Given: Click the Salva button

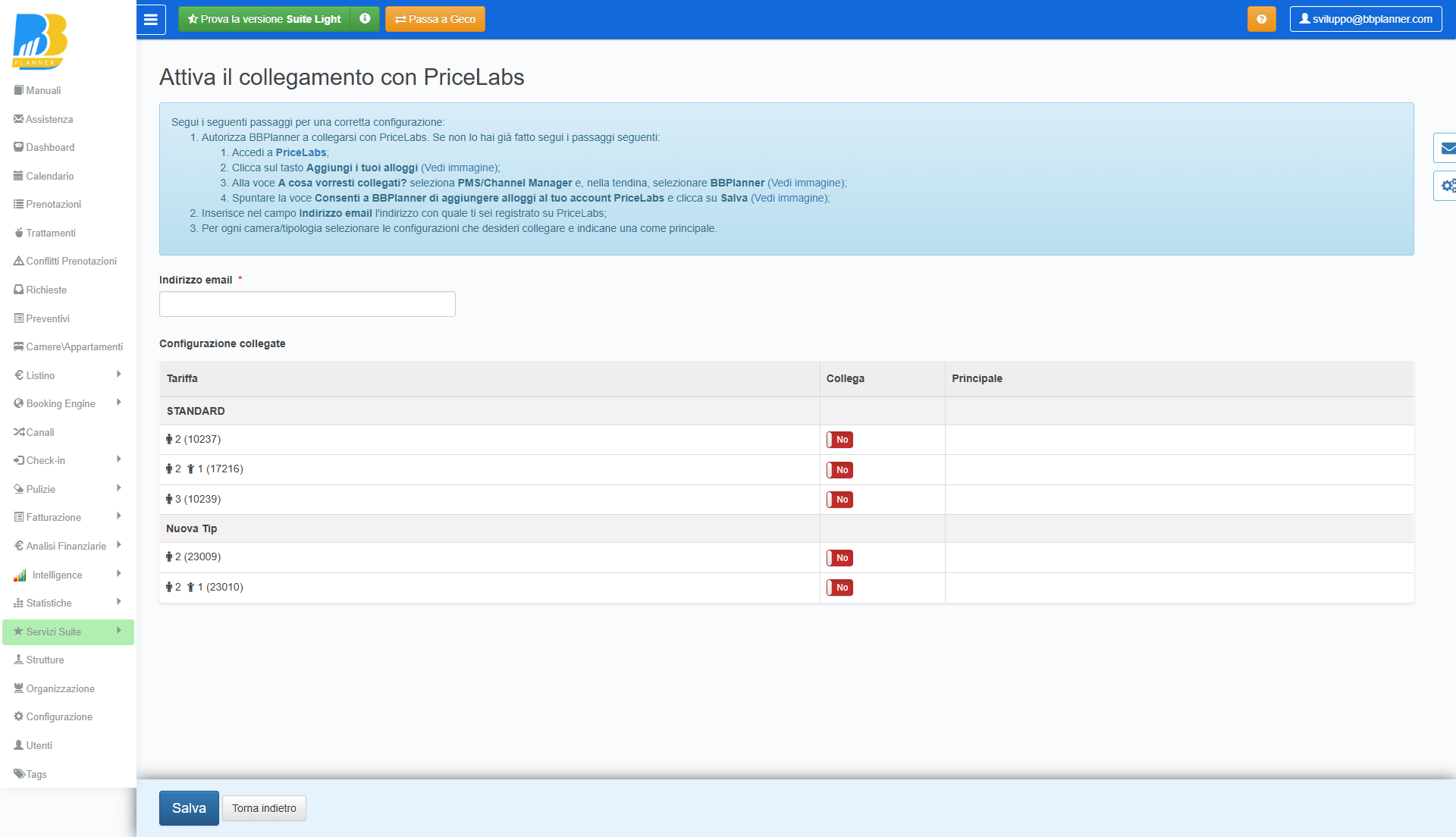Looking at the screenshot, I should (189, 808).
